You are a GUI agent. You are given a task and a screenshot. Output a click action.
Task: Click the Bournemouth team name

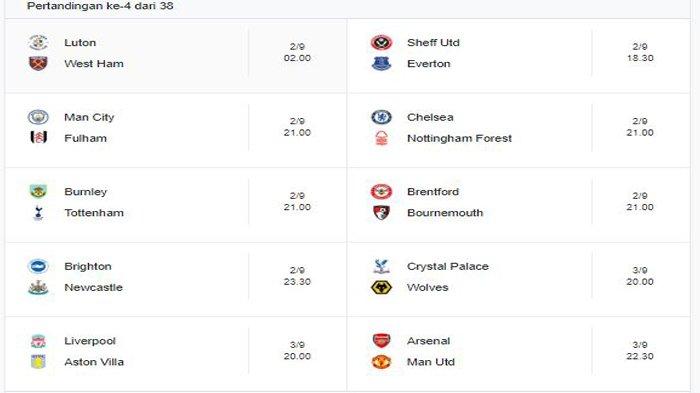(445, 213)
